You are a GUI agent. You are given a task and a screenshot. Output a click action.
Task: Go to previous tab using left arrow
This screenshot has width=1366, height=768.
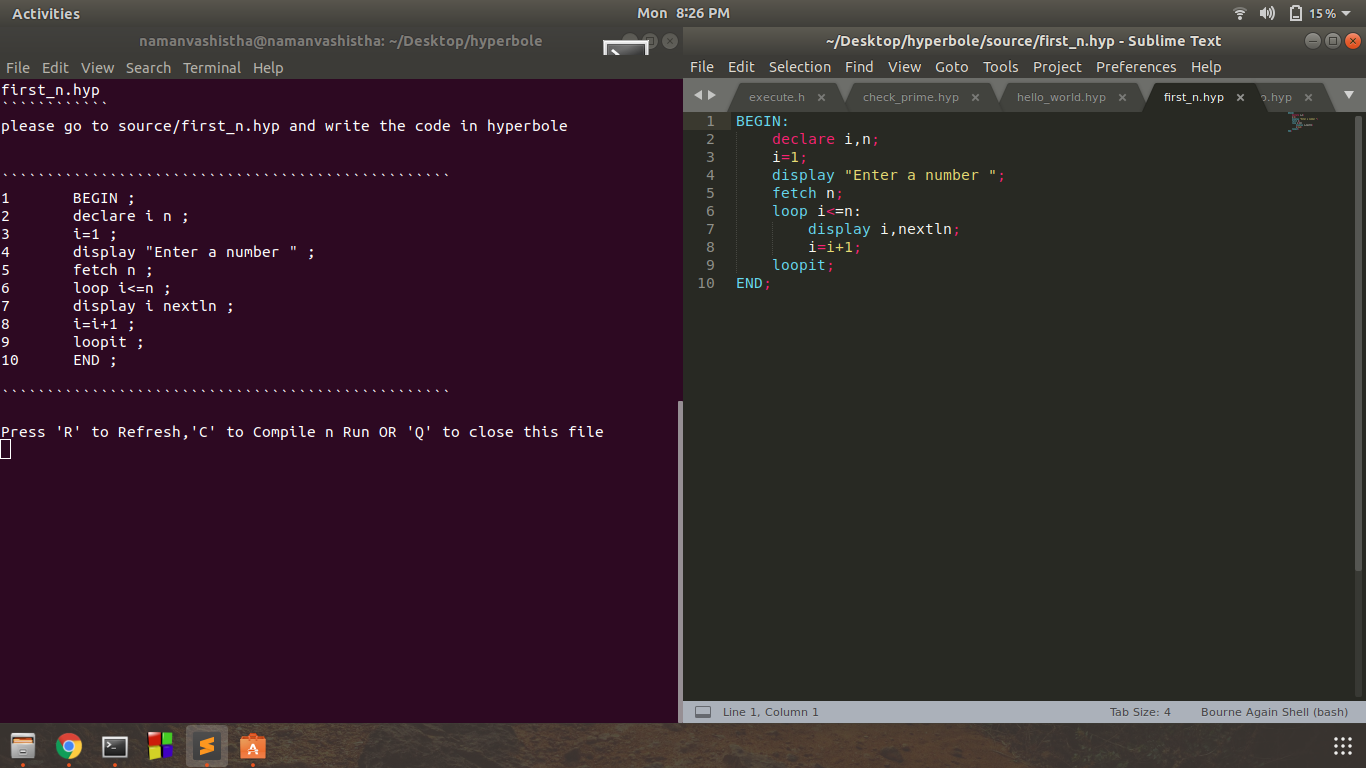tap(698, 95)
